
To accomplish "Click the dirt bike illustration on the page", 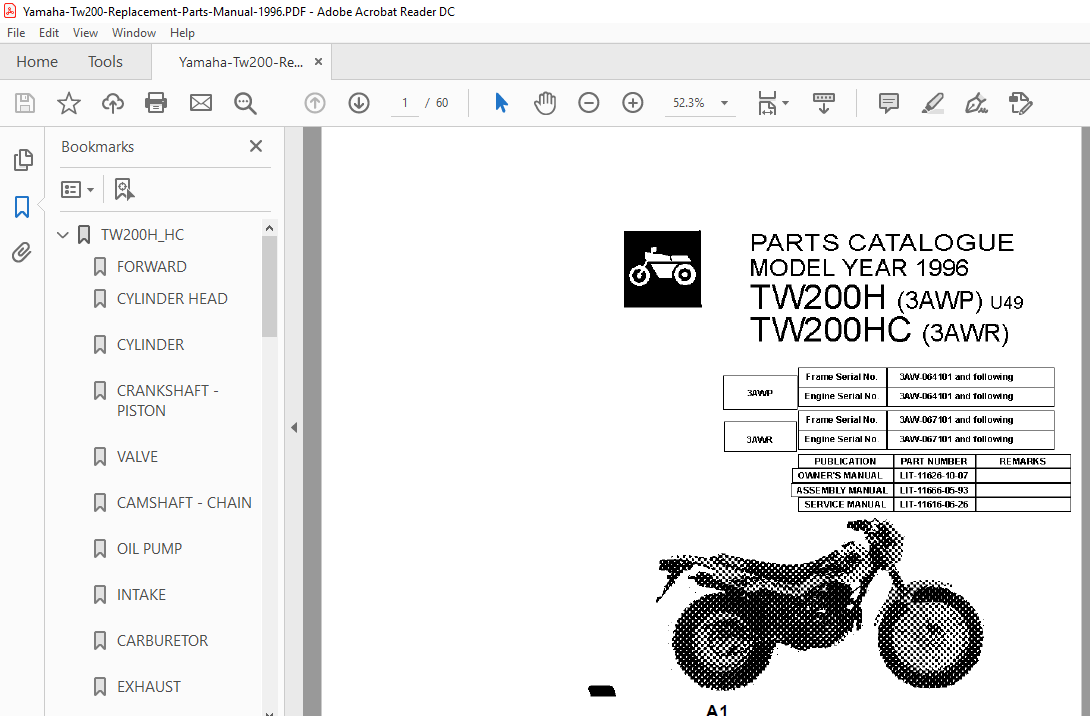I will tap(820, 605).
